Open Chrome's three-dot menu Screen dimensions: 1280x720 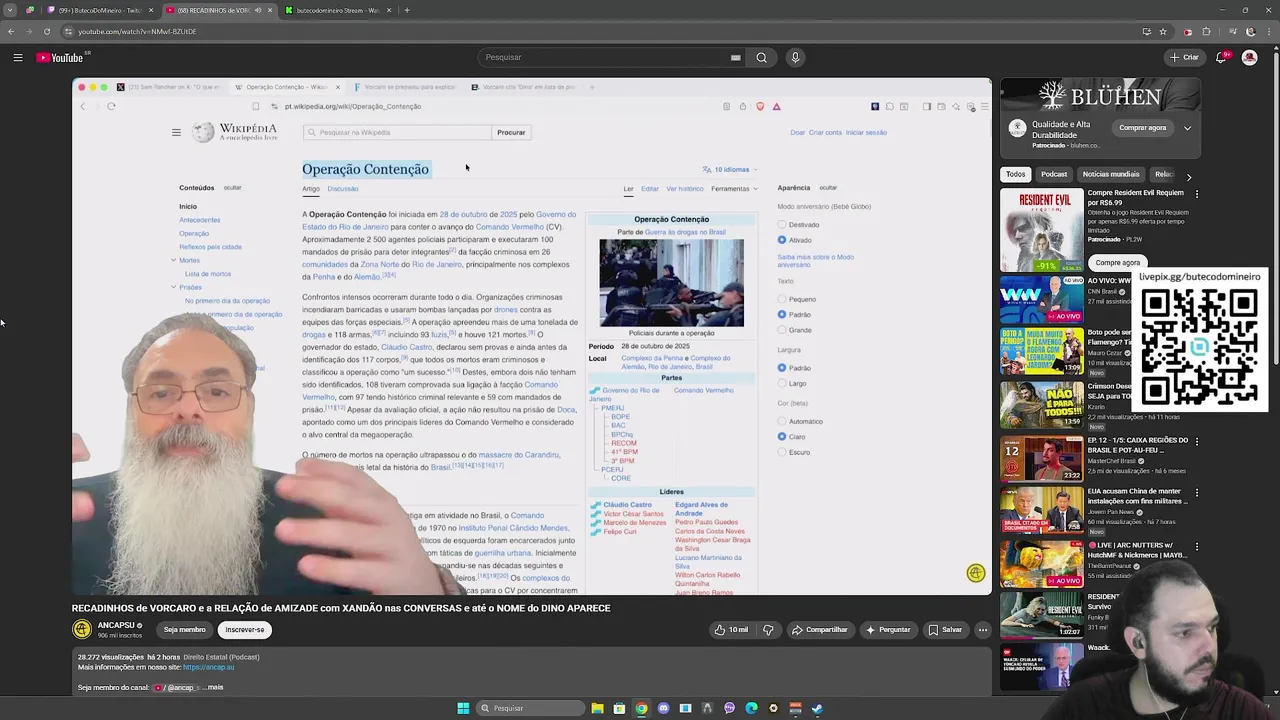pos(1268,31)
